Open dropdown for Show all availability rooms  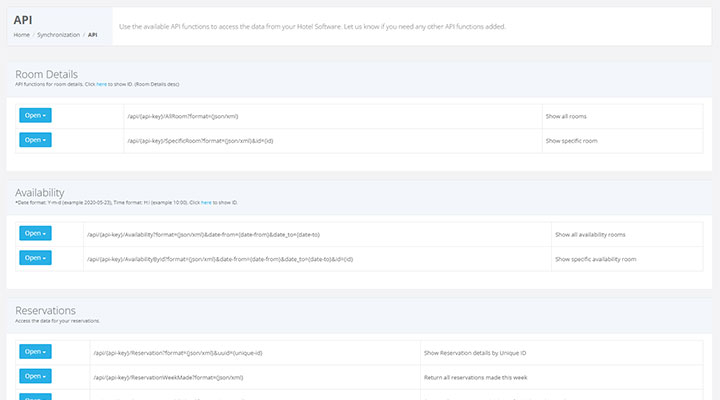[35, 233]
